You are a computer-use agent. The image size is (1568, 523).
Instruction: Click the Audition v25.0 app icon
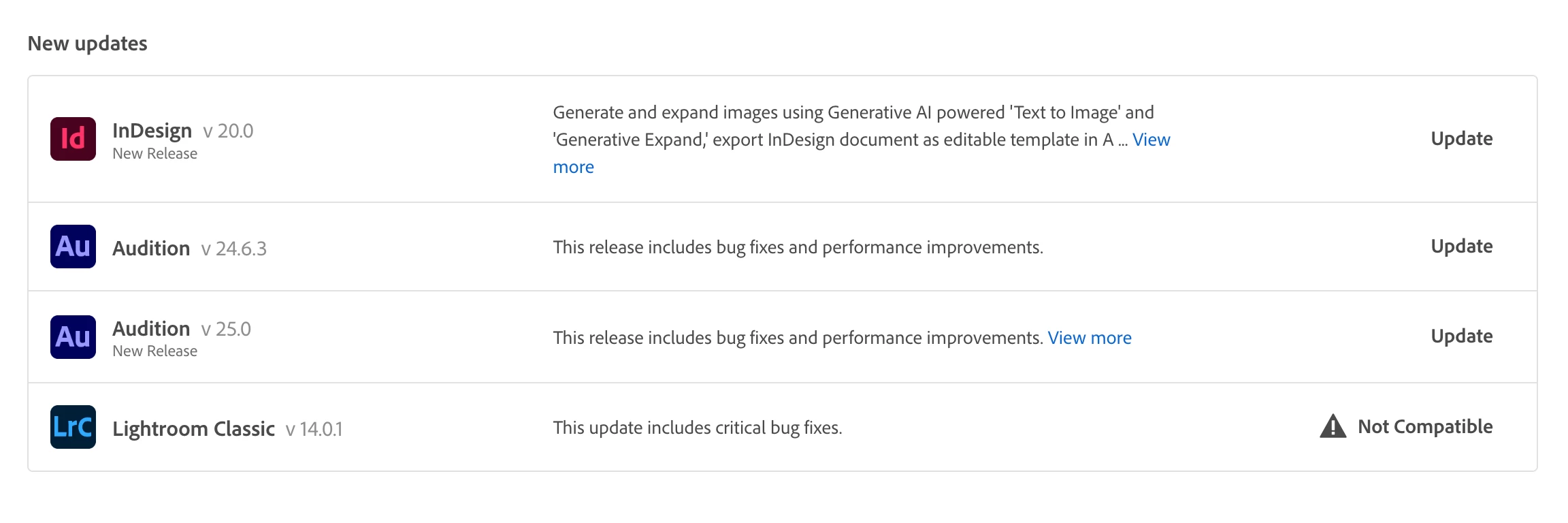tap(73, 337)
